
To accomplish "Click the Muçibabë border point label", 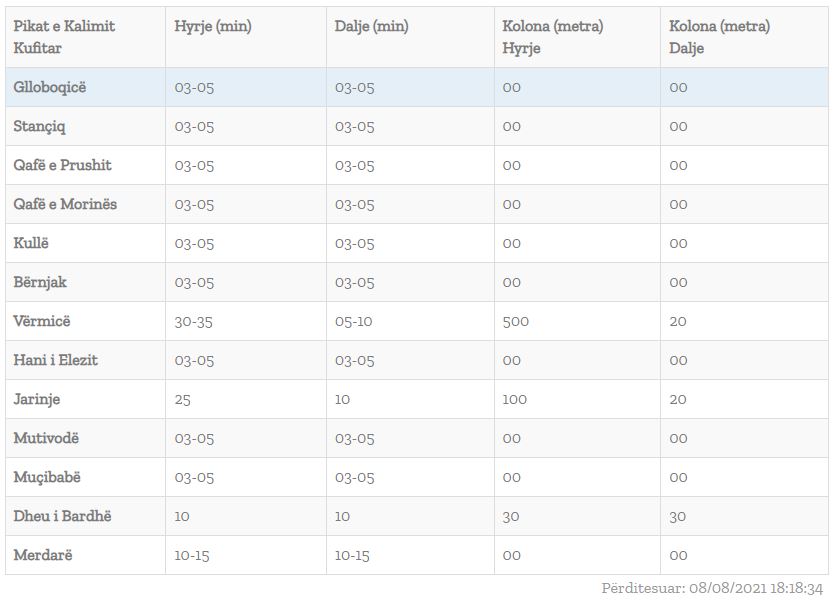I will 47,477.
